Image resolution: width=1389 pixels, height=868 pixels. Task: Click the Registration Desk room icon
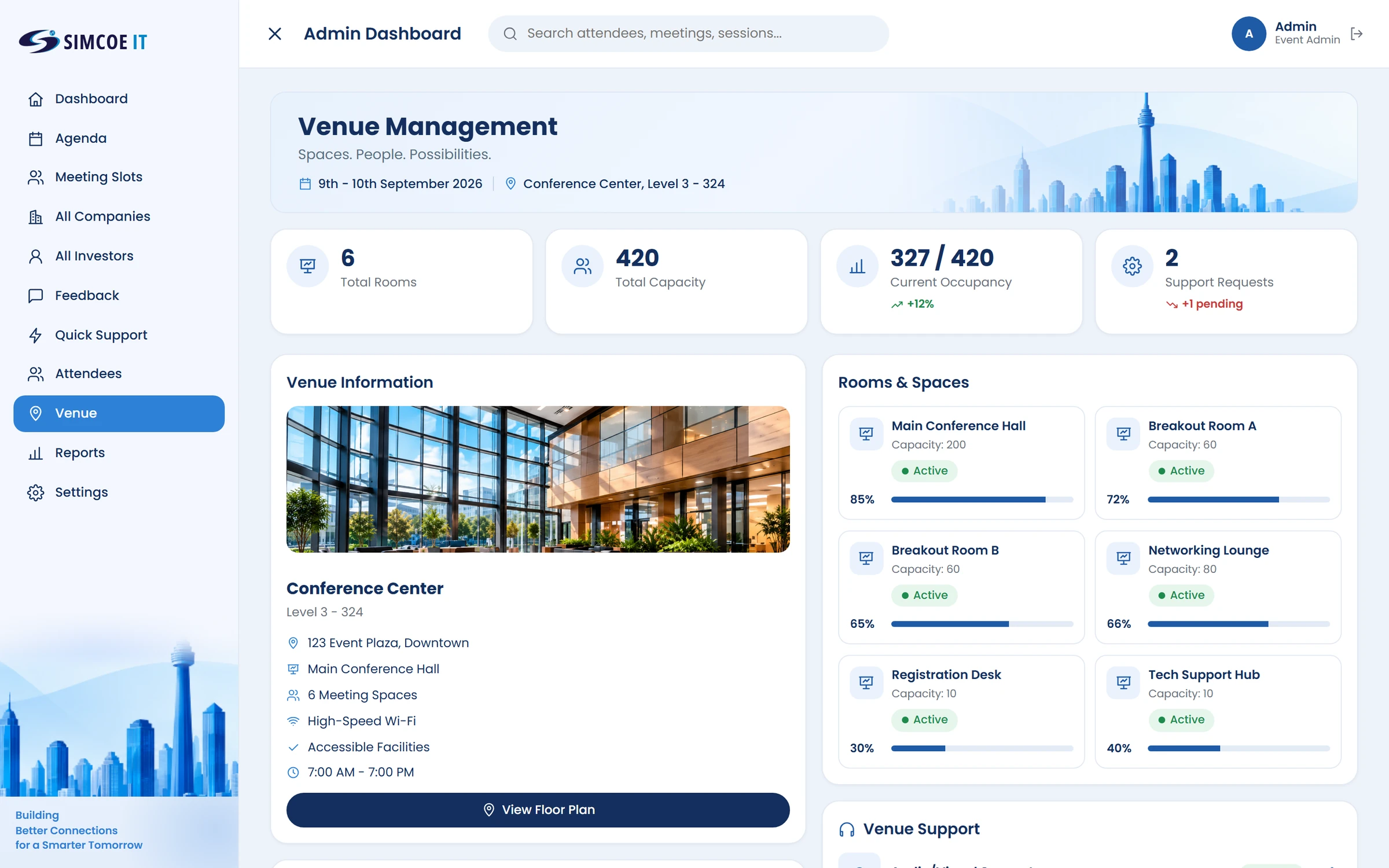coord(866,682)
